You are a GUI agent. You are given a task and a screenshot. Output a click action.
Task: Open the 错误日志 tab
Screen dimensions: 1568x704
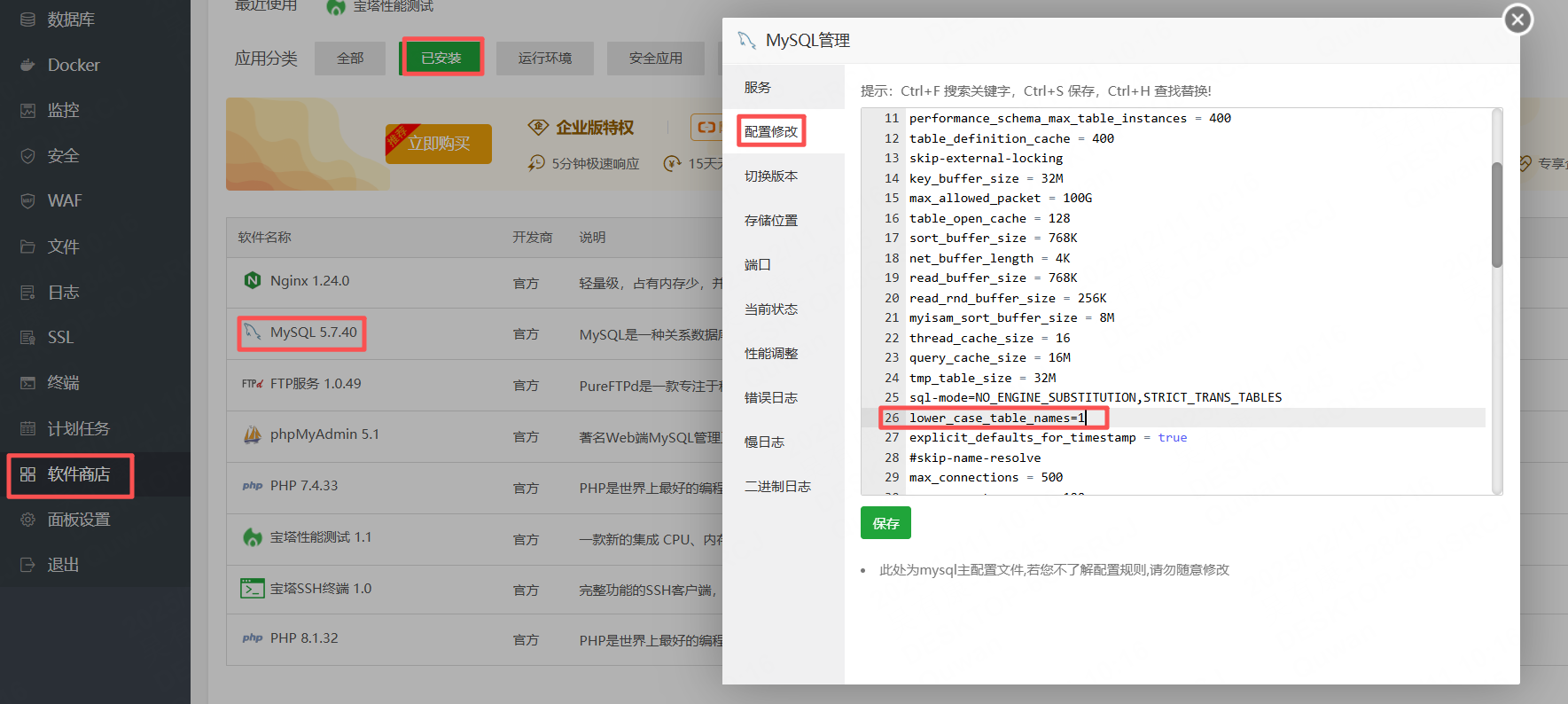pyautogui.click(x=771, y=398)
